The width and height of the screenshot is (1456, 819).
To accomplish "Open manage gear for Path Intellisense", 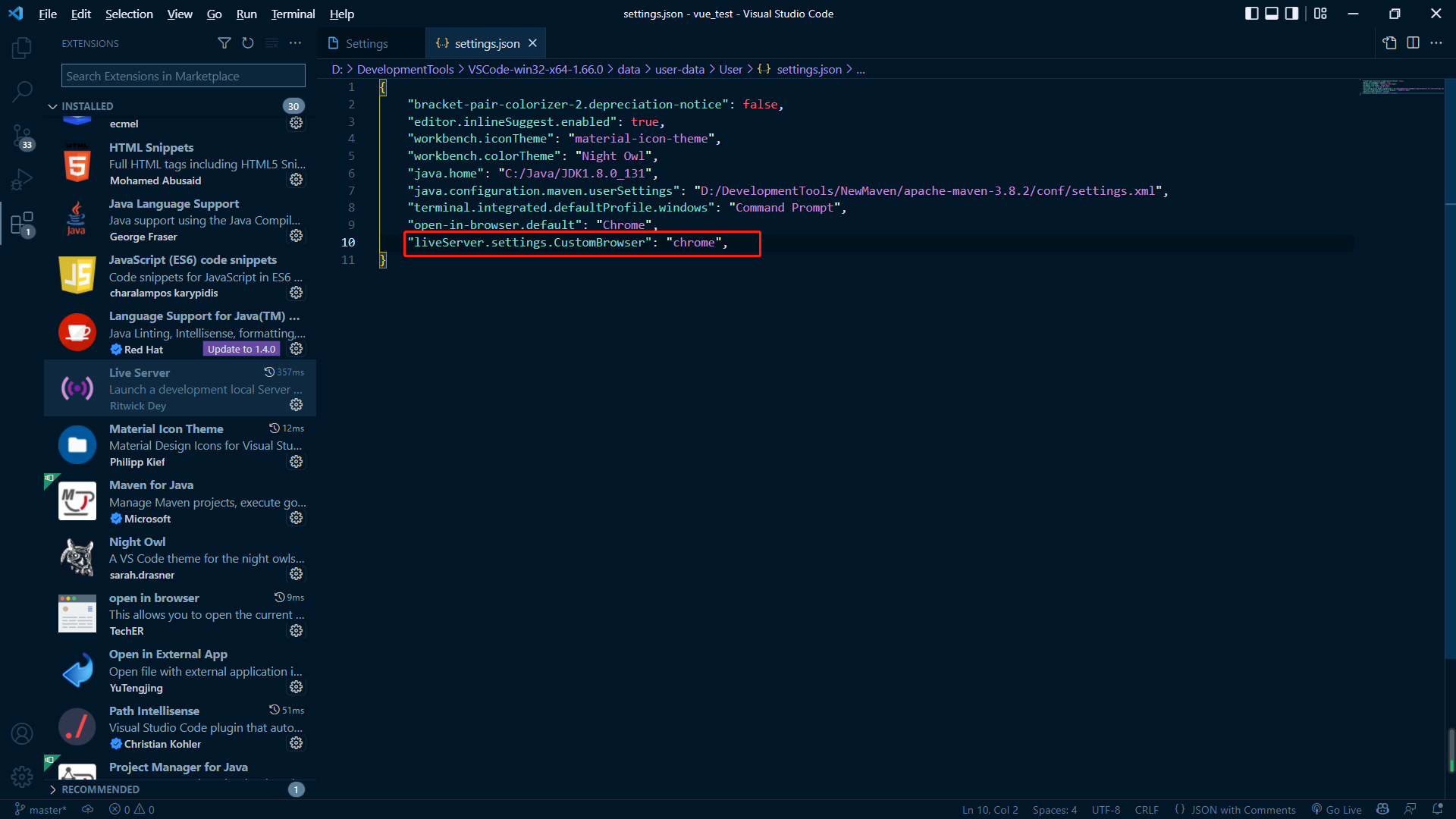I will pos(297,743).
